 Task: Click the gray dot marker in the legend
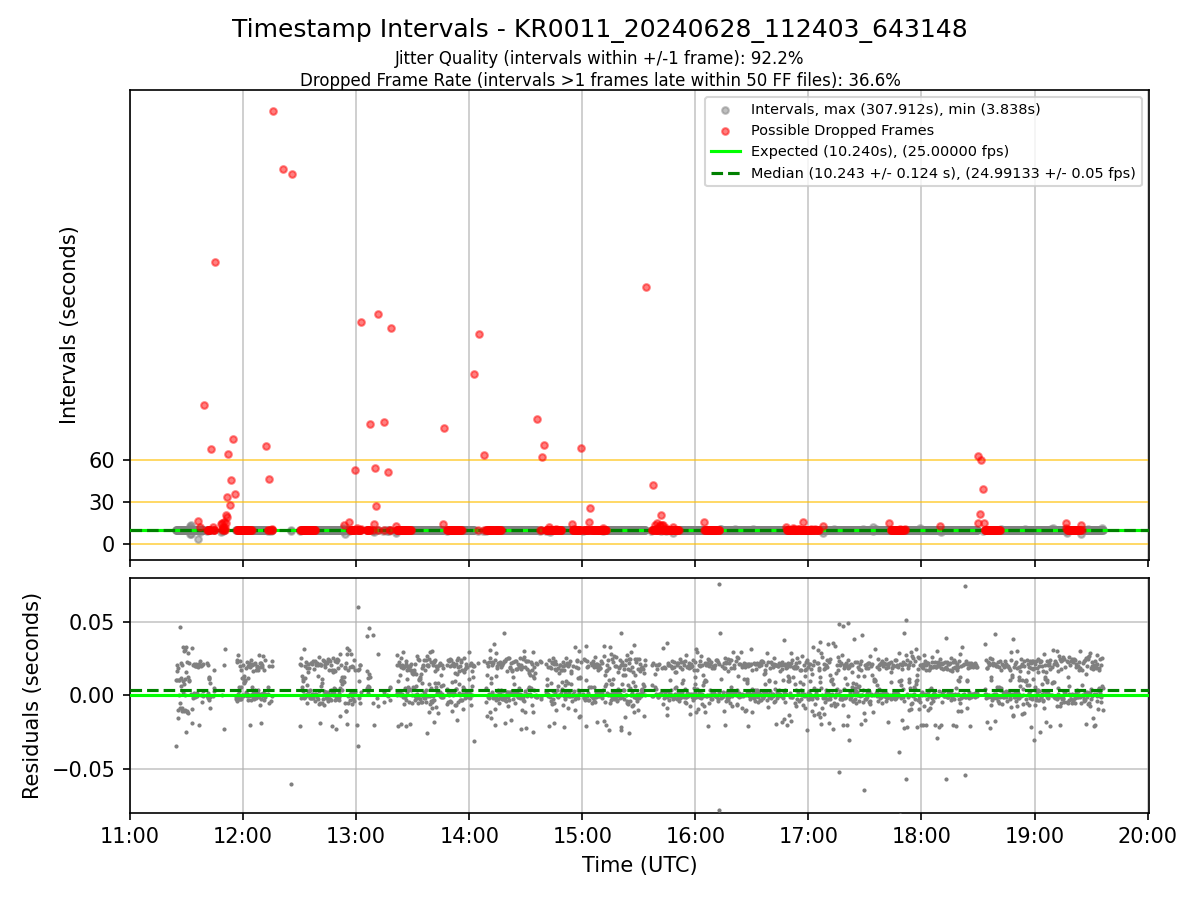[726, 110]
